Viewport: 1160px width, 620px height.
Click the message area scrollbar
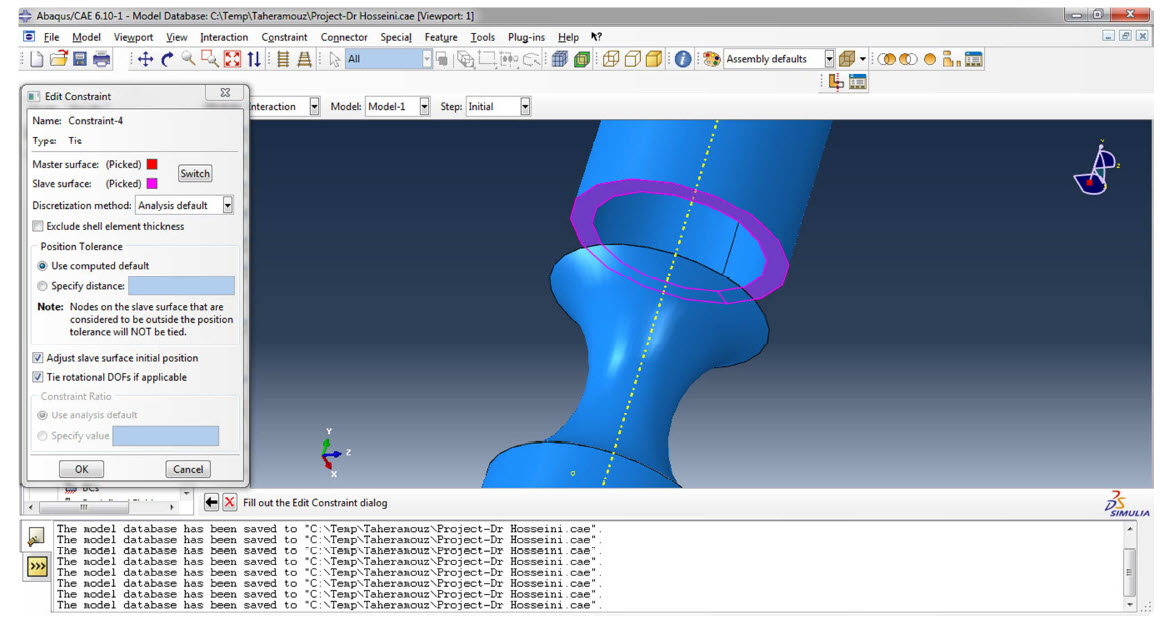(1130, 567)
